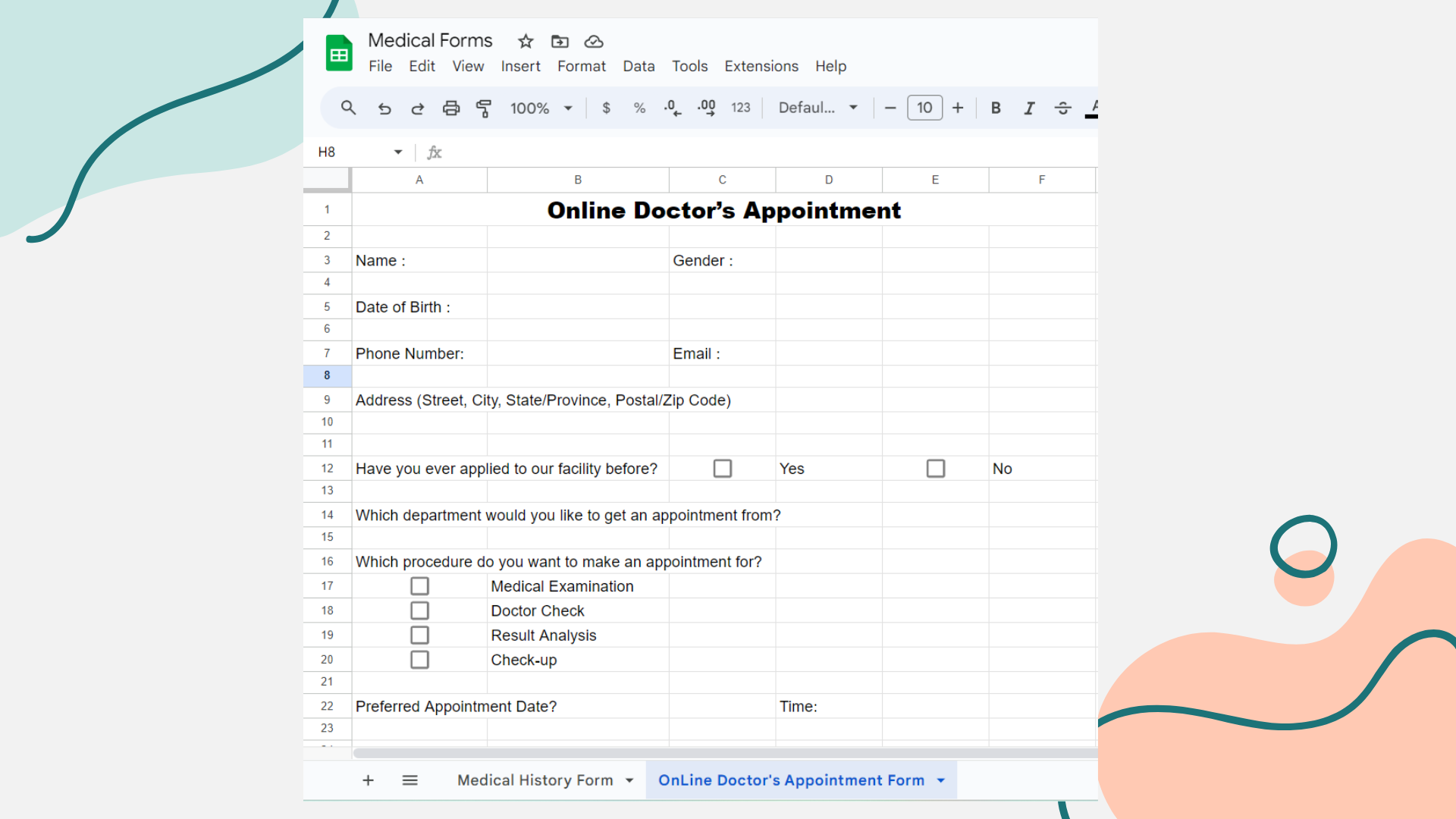
Task: Switch to Medical History Form sheet tab
Action: tap(535, 780)
